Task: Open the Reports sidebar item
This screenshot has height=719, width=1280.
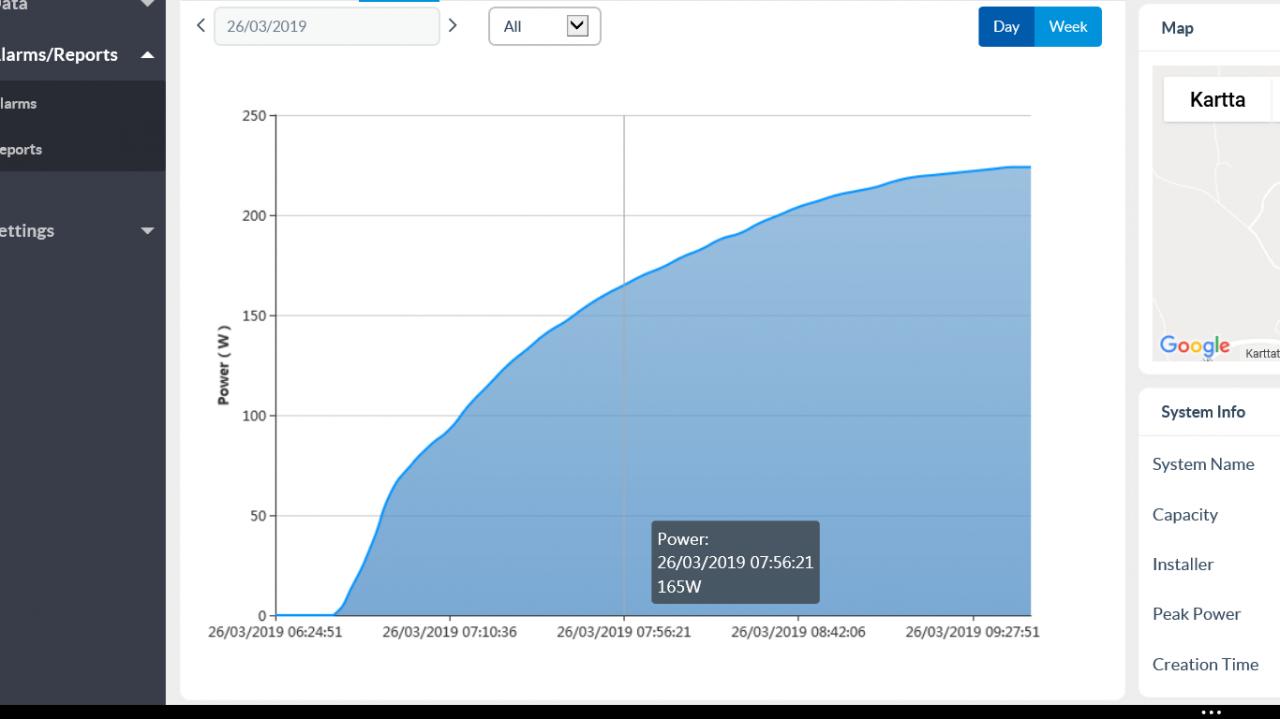Action: pyautogui.click(x=21, y=149)
